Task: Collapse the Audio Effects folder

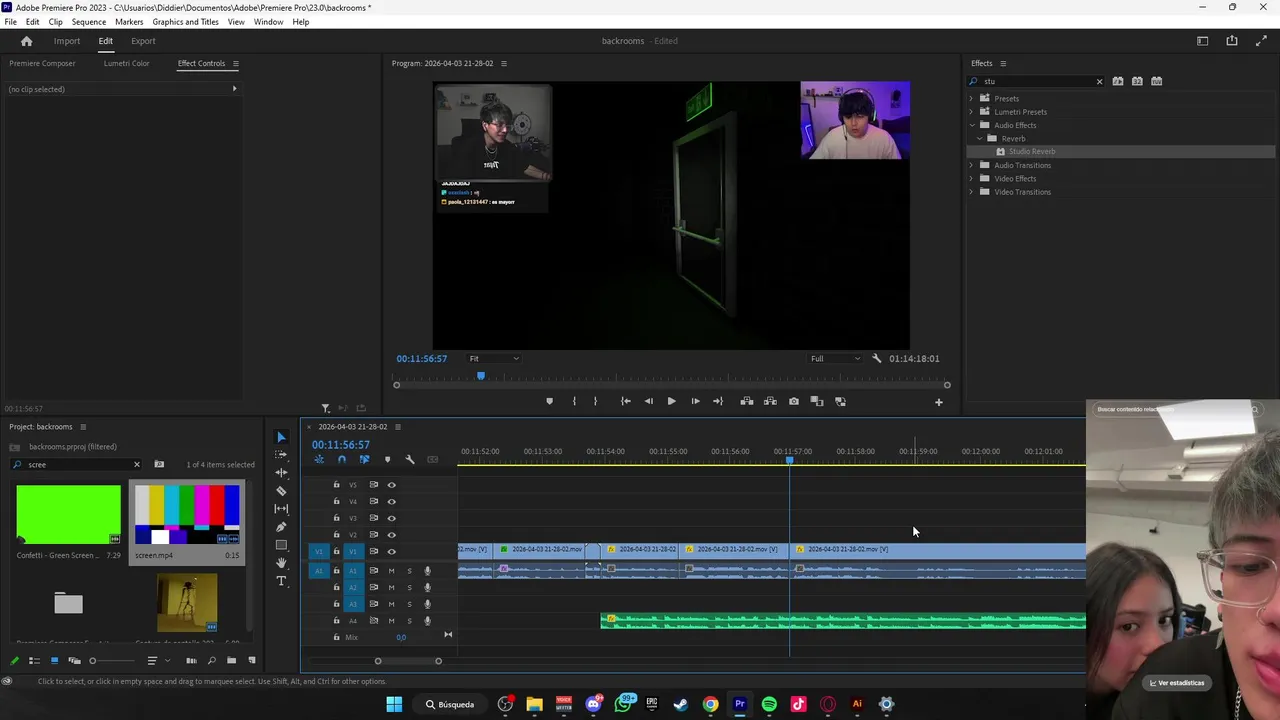Action: 971,125
